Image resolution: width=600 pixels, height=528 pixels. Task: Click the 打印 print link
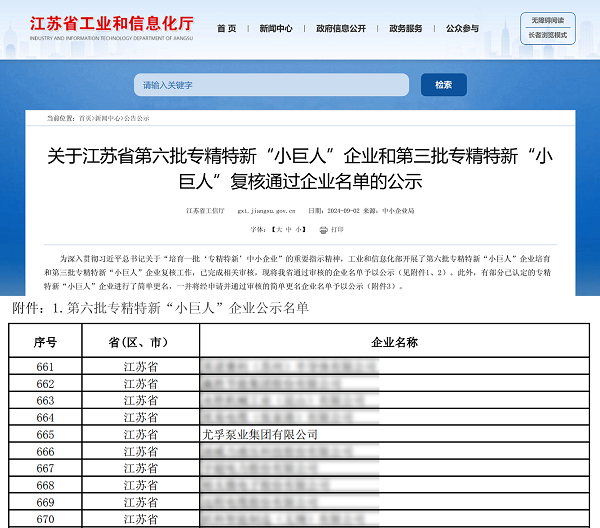click(337, 230)
